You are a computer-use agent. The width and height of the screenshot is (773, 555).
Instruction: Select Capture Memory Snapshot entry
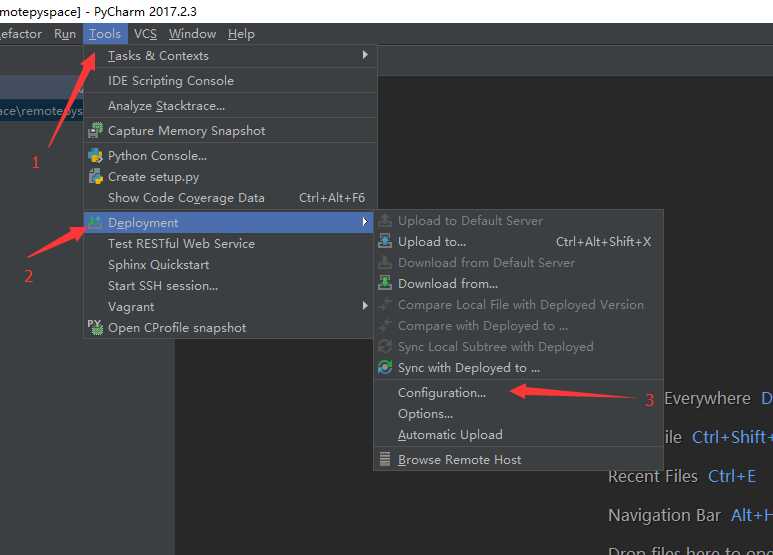(x=230, y=131)
